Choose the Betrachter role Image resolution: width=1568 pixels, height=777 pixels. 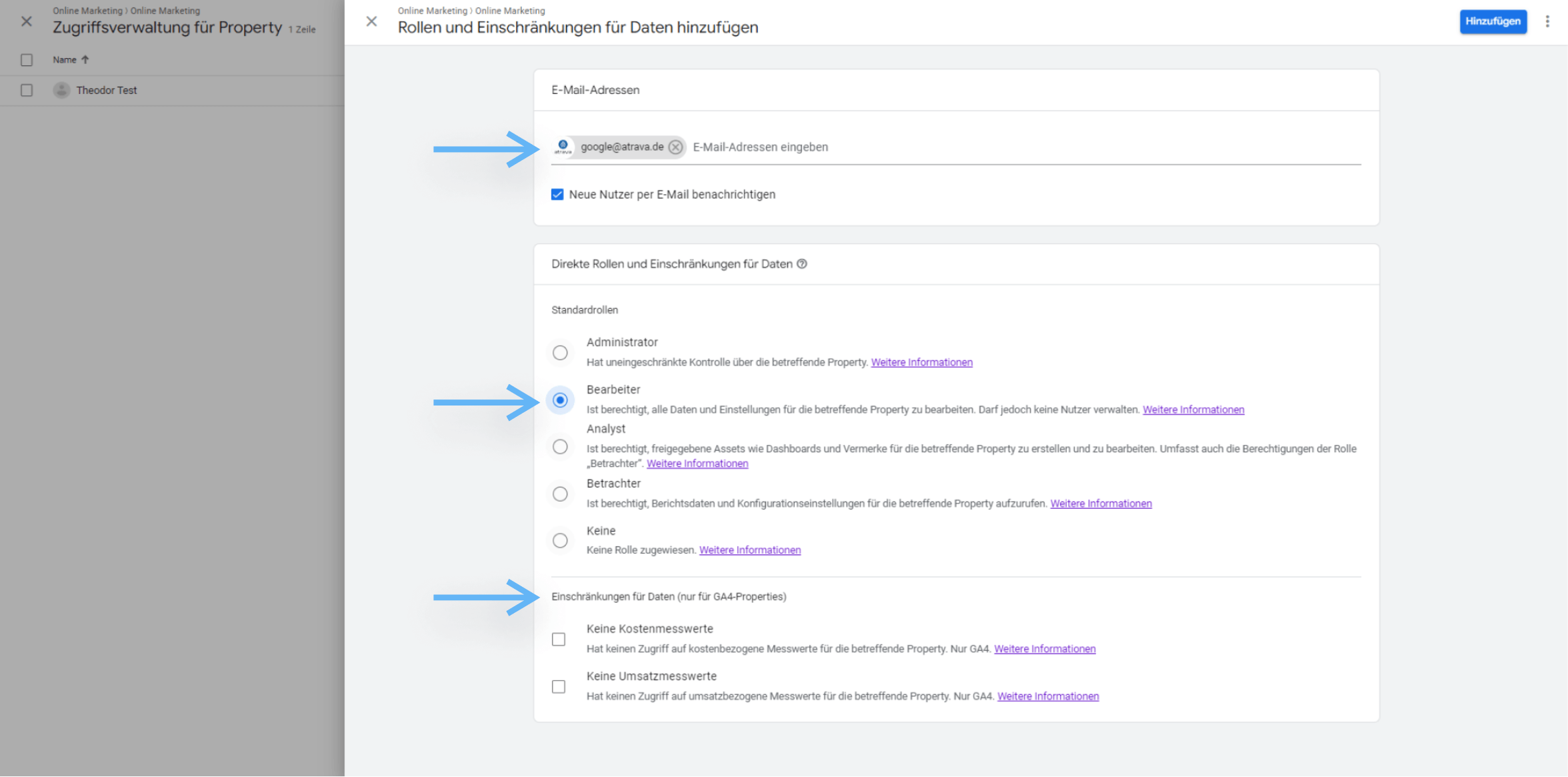pos(560,494)
